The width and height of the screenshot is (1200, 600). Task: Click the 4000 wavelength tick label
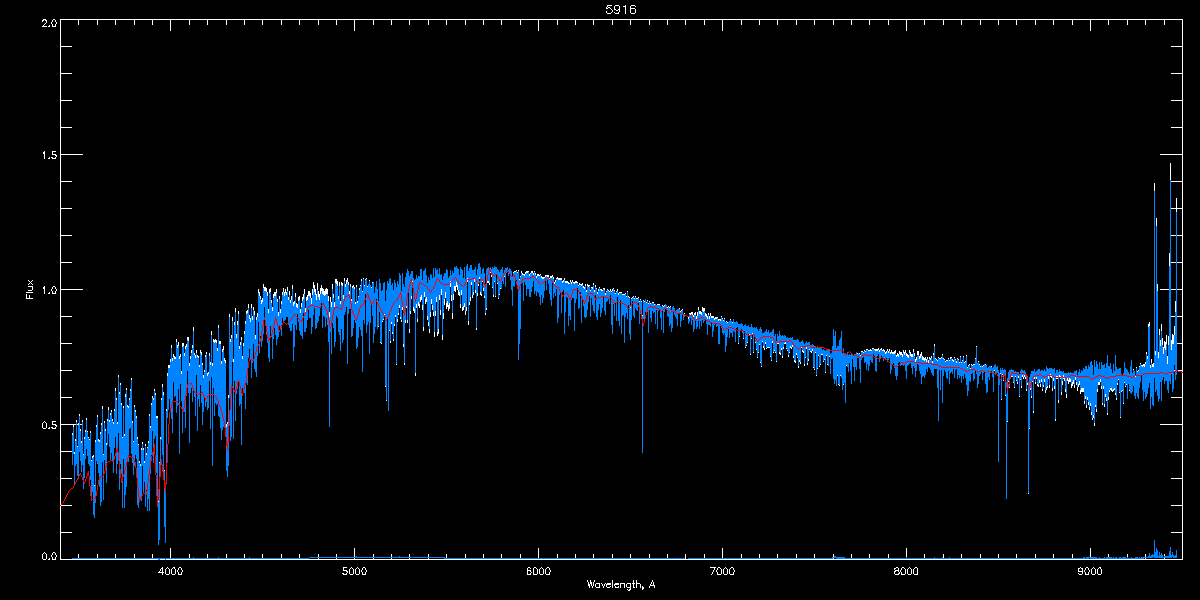pos(170,572)
